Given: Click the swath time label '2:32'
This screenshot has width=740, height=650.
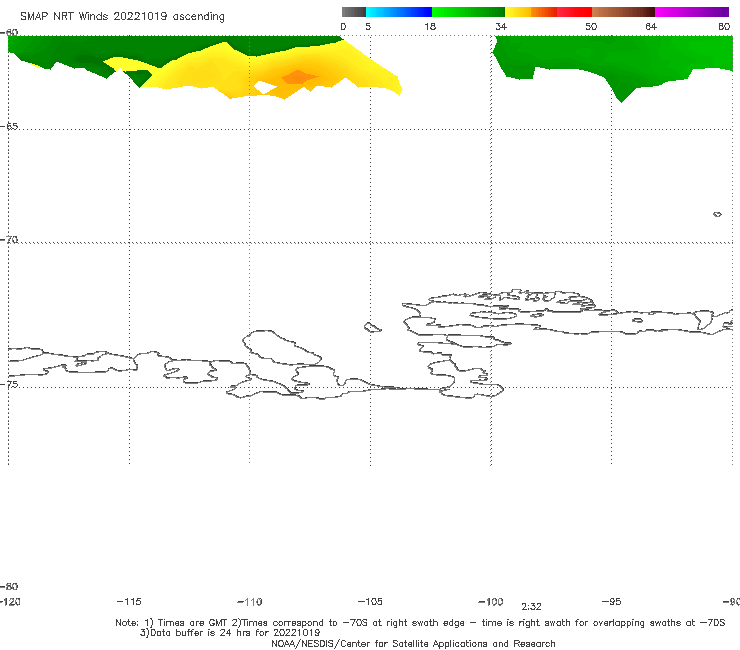Looking at the screenshot, I should click(x=531, y=607).
